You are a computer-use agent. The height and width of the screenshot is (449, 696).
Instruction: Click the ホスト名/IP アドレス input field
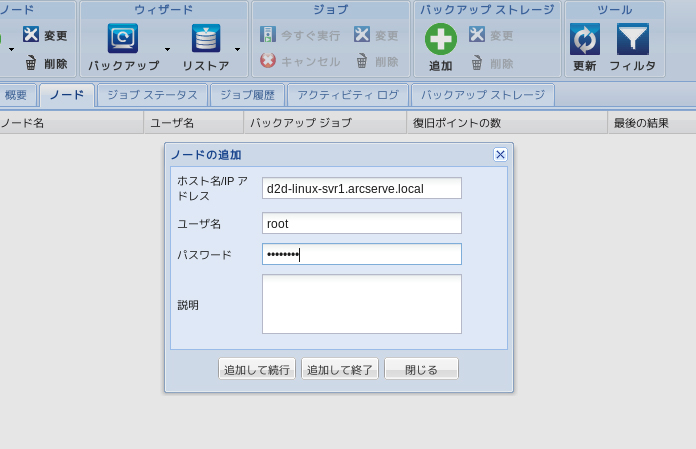362,188
